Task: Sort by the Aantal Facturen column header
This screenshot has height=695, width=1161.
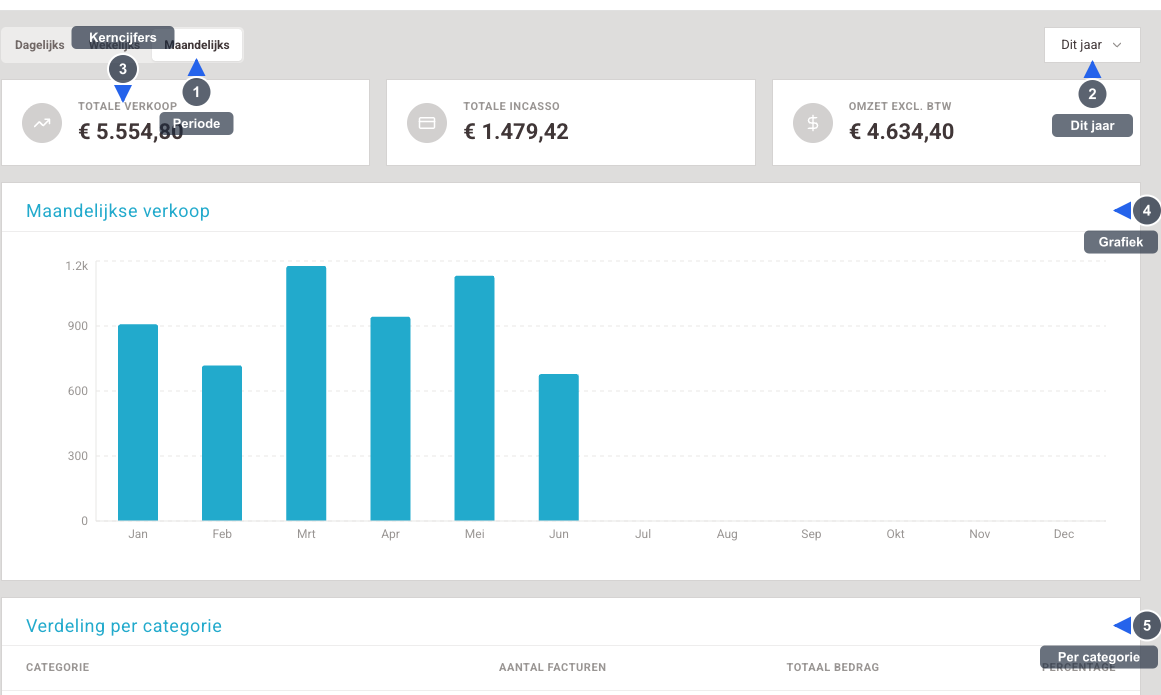Action: tap(552, 668)
